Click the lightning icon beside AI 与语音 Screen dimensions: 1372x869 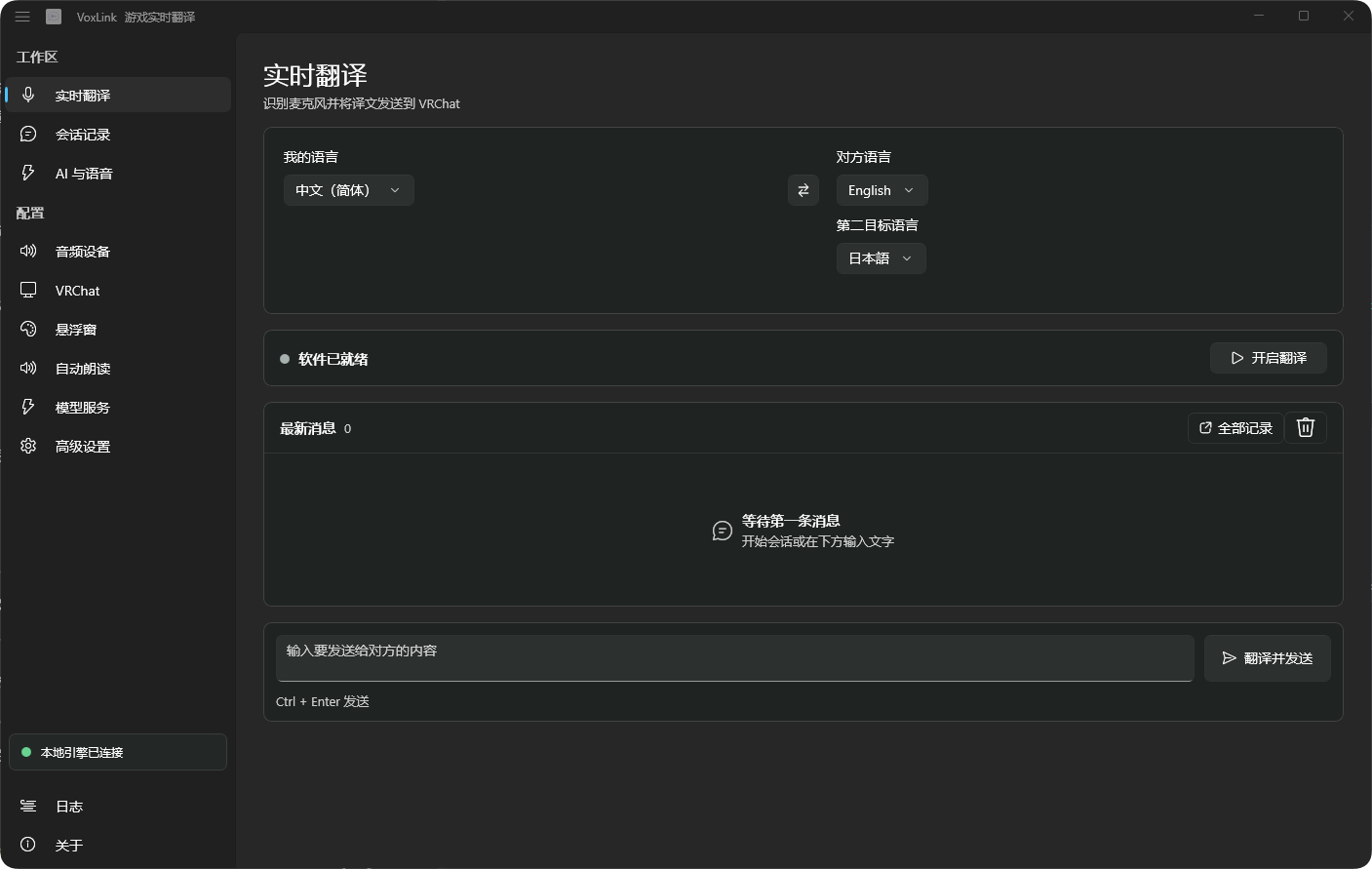tap(28, 173)
